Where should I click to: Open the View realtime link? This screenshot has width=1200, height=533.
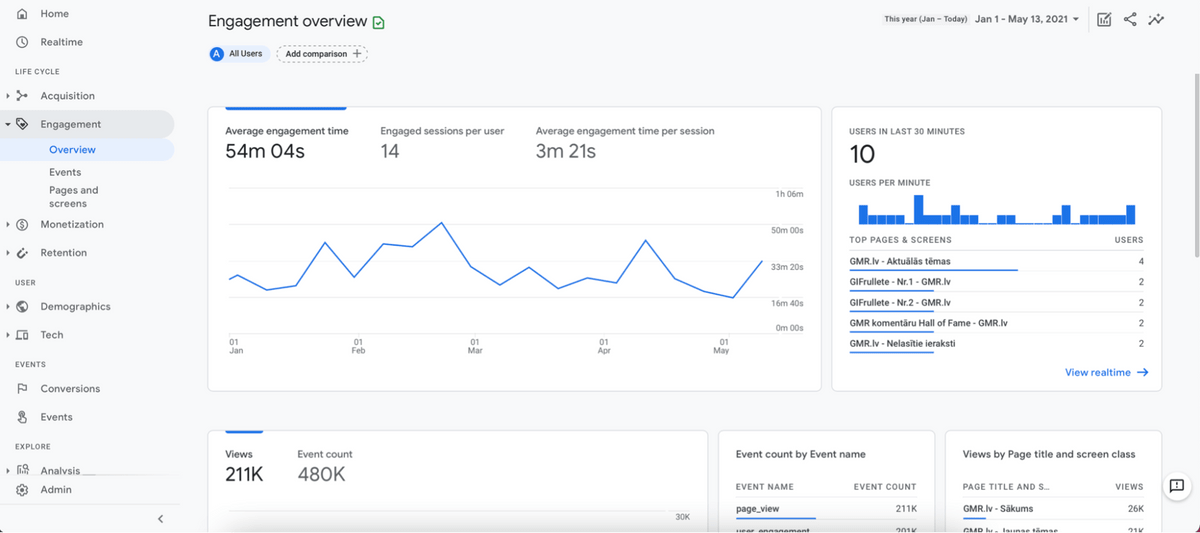coord(1107,372)
